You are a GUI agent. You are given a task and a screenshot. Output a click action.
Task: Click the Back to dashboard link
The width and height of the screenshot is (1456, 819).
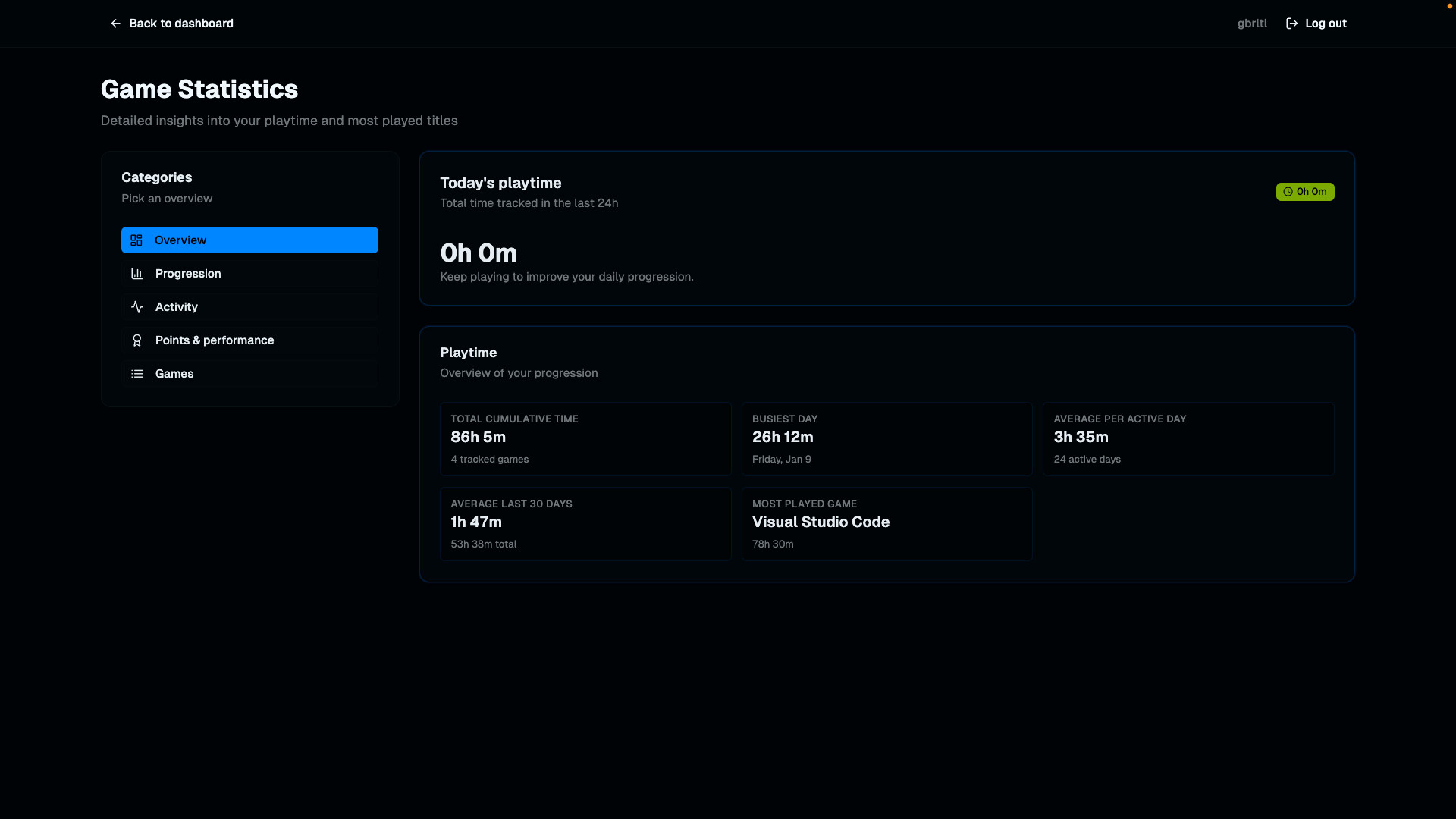tap(181, 24)
